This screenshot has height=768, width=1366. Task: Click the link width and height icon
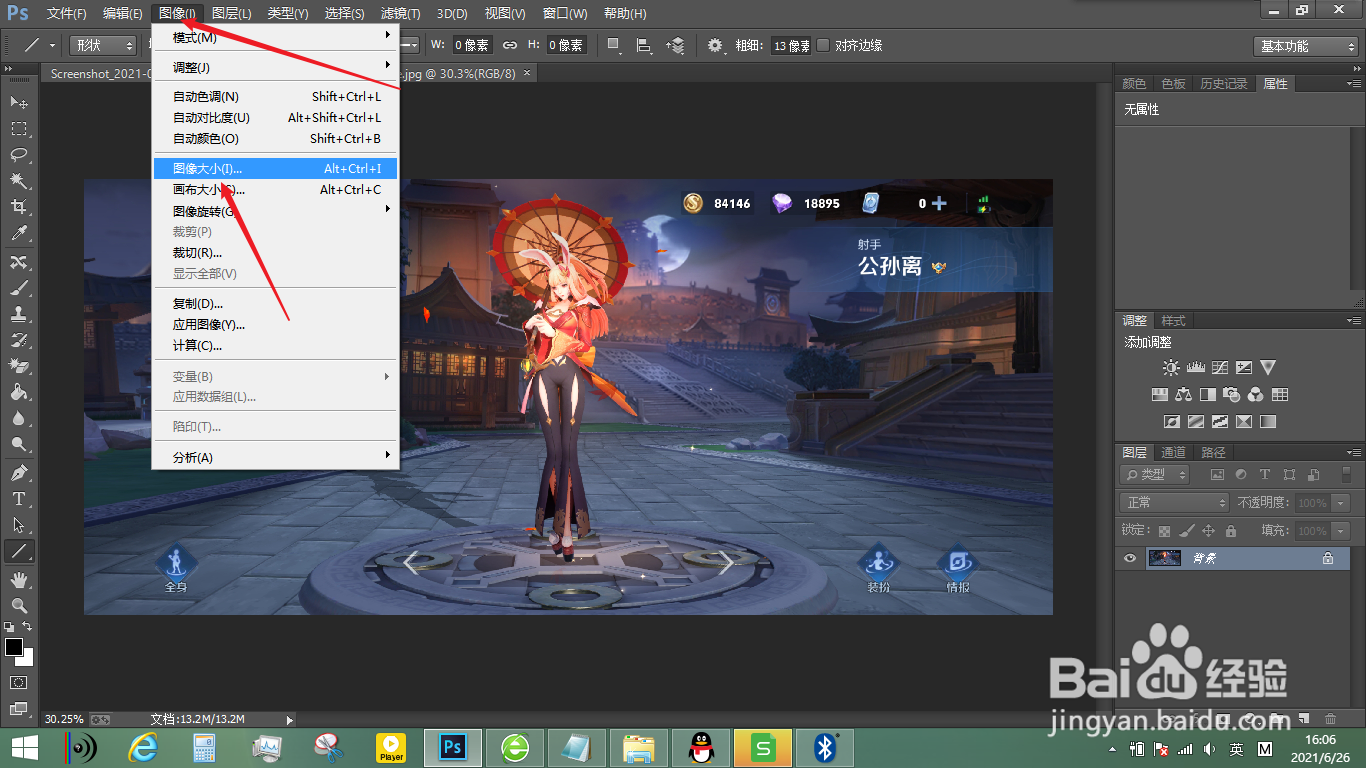pos(510,46)
